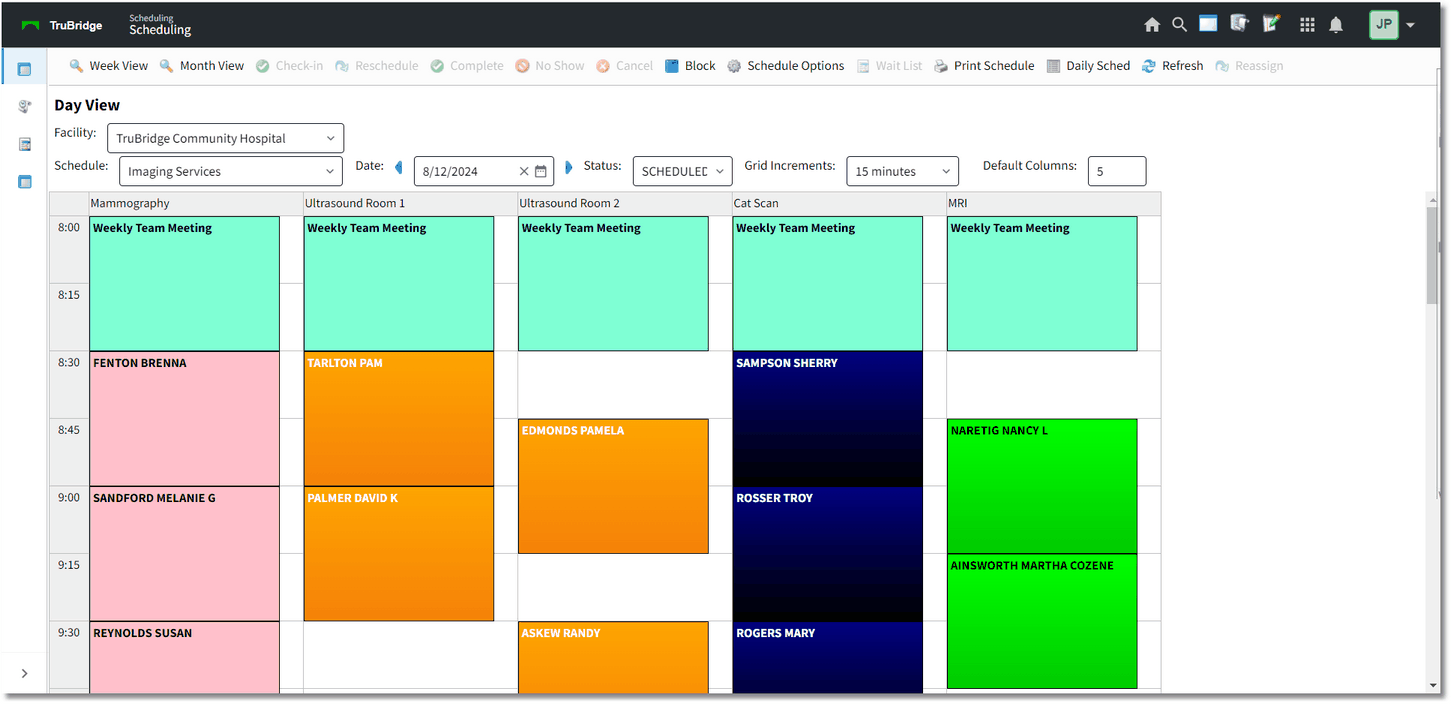Select the MRI column header

tap(1053, 203)
